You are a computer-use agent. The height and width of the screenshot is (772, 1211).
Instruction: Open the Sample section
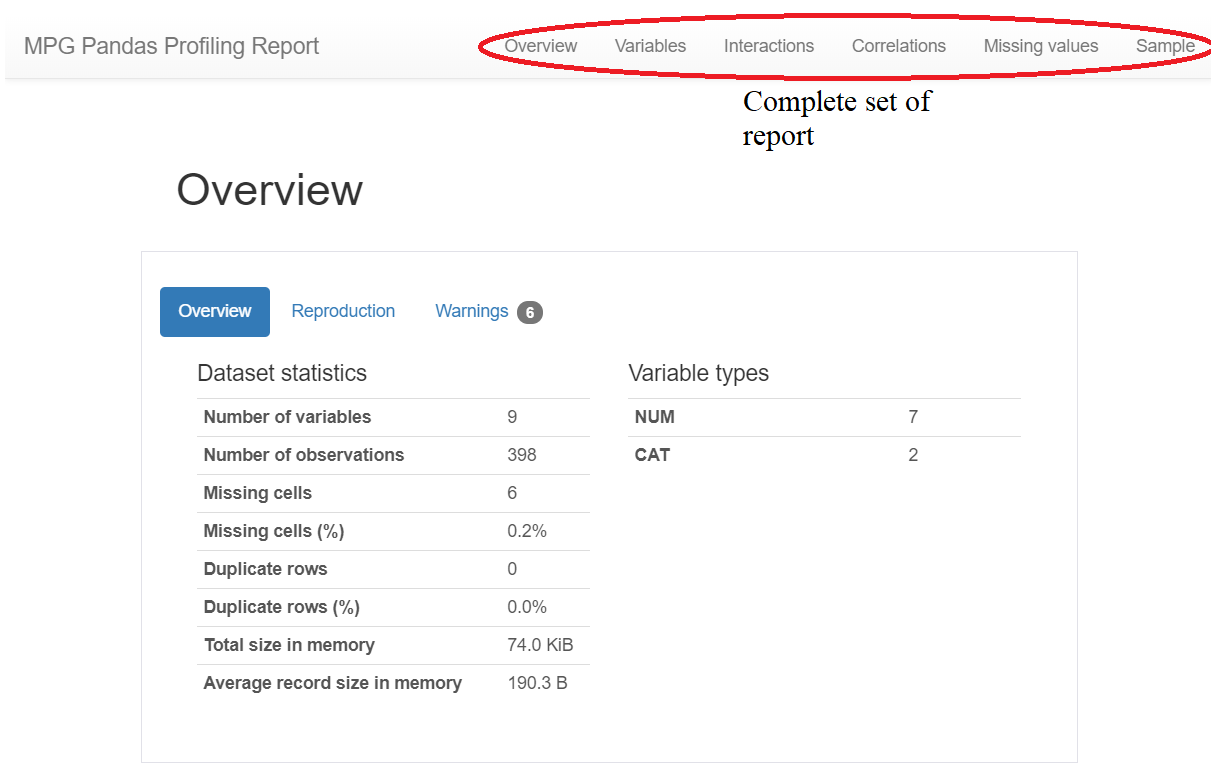(1164, 46)
